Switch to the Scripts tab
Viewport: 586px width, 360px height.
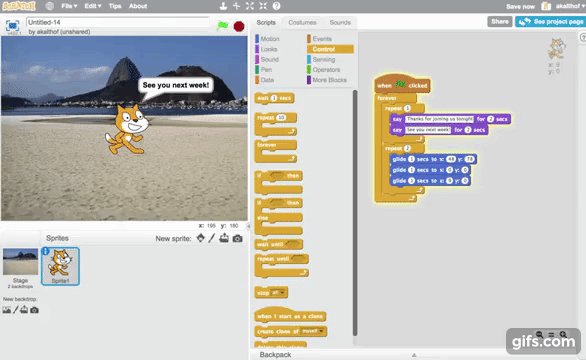pyautogui.click(x=266, y=22)
